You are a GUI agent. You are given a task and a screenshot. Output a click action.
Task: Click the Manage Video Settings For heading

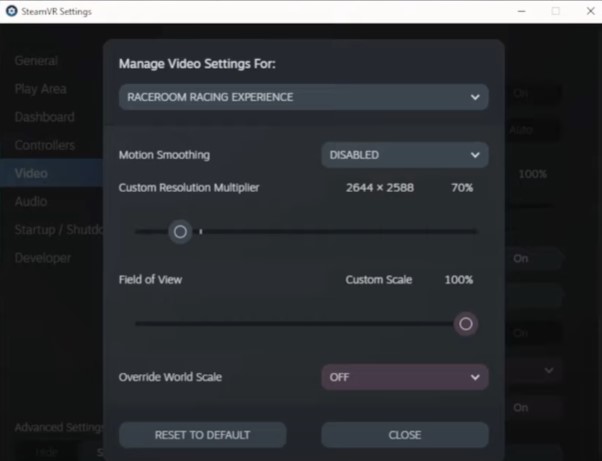pyautogui.click(x=197, y=64)
